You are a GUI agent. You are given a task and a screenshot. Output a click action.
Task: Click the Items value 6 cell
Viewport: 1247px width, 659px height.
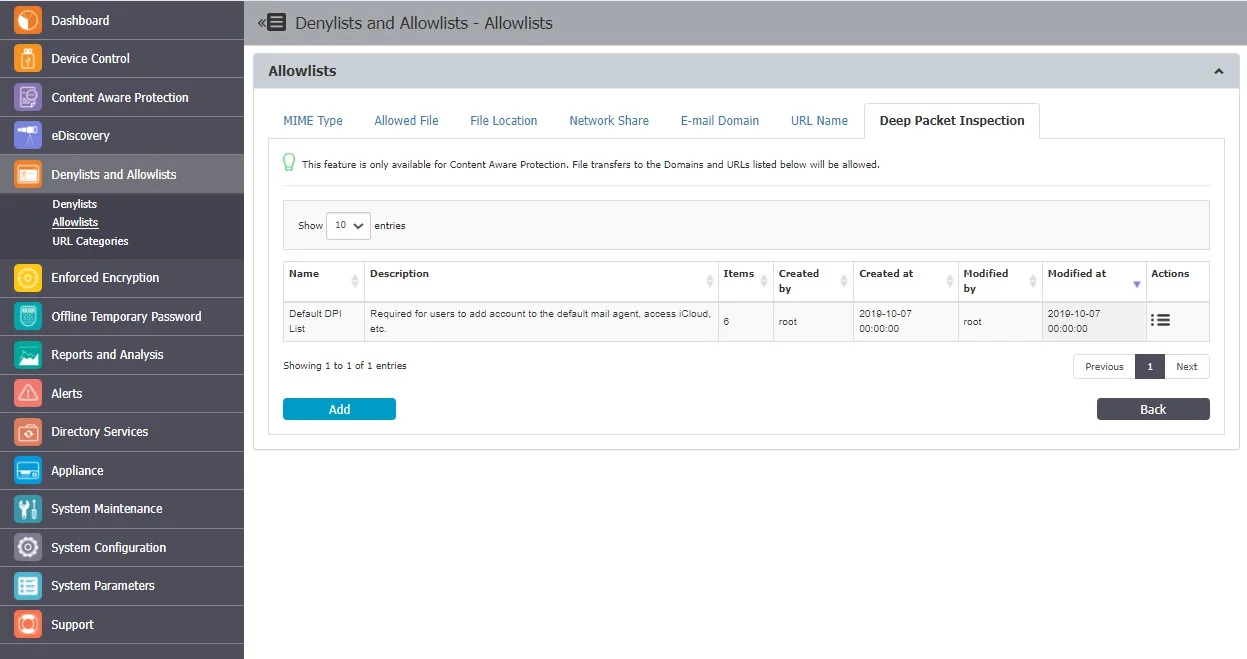click(746, 321)
